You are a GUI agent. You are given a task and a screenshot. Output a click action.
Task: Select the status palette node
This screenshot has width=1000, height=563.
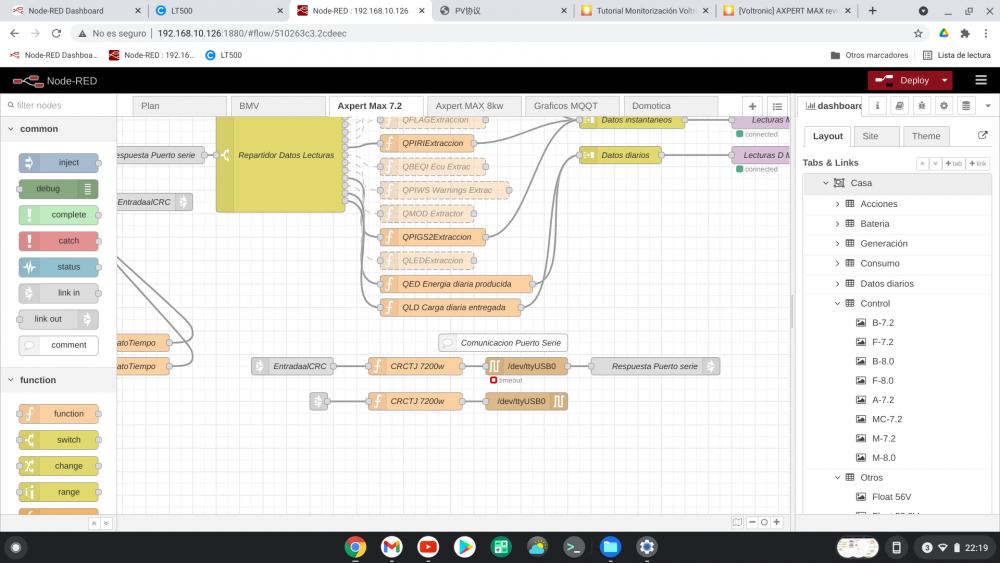(59, 267)
